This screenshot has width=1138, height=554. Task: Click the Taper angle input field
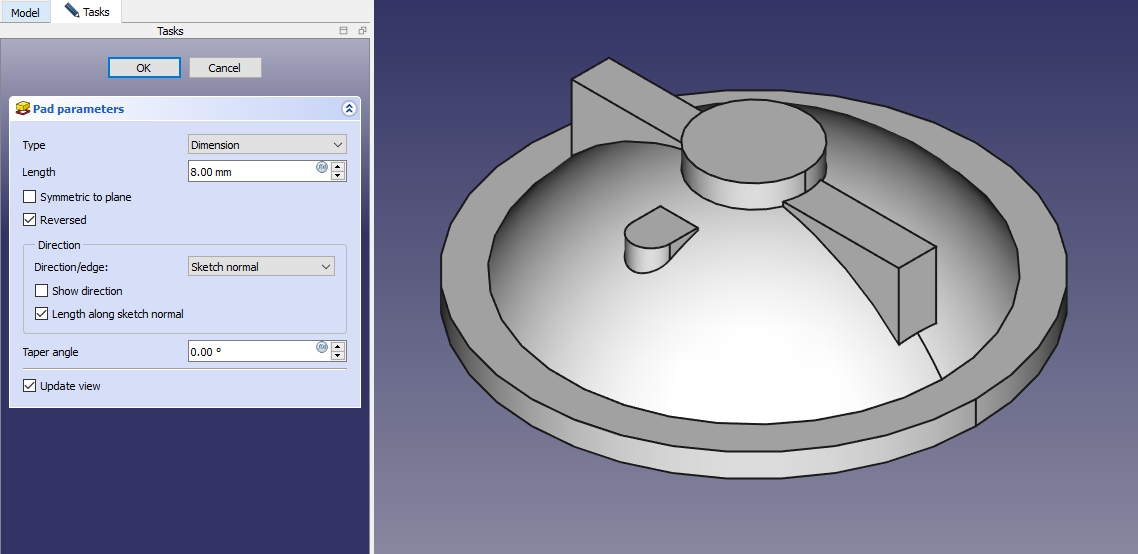tap(251, 352)
